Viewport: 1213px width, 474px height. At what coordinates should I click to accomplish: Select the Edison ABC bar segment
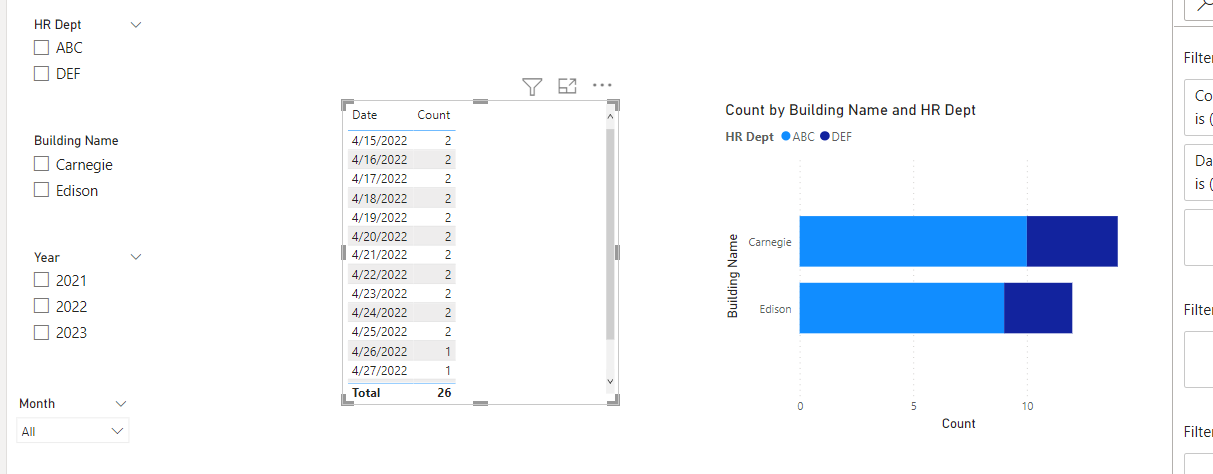[x=902, y=308]
